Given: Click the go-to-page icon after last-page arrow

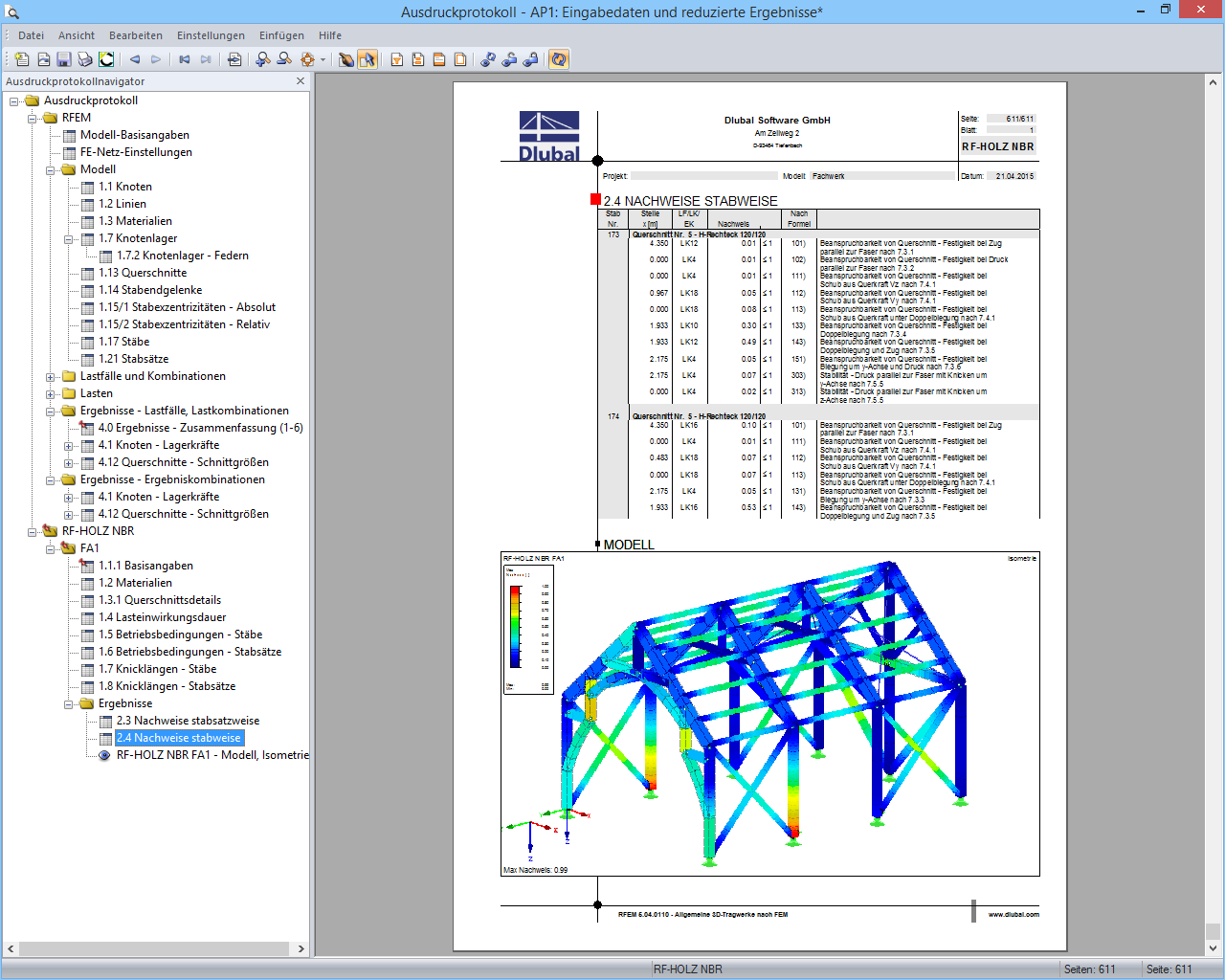Looking at the screenshot, I should pos(234,59).
